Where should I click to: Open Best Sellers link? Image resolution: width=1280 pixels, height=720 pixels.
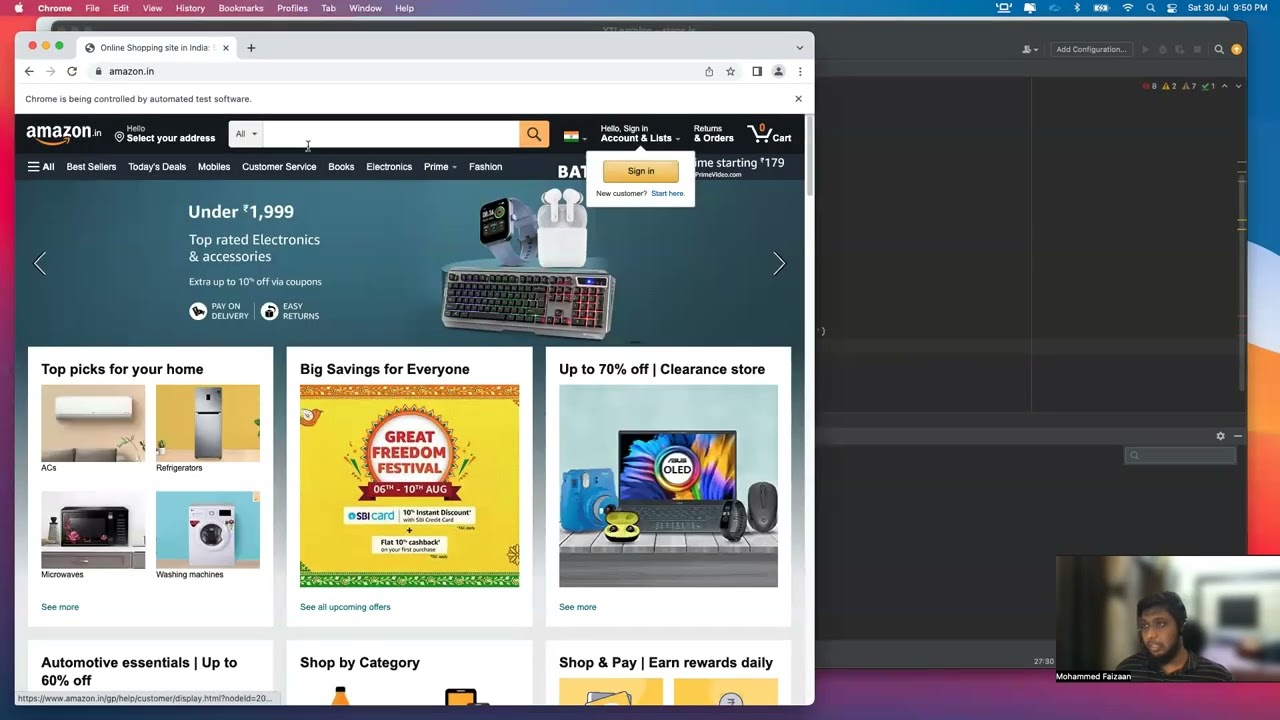point(91,167)
